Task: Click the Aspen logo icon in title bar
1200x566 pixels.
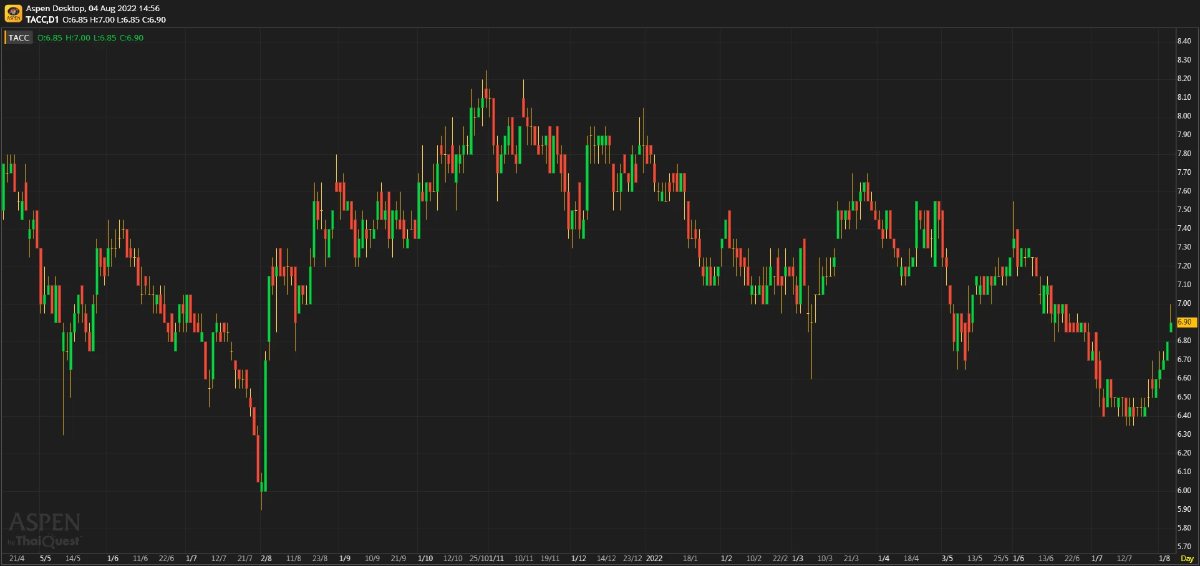Action: point(13,13)
